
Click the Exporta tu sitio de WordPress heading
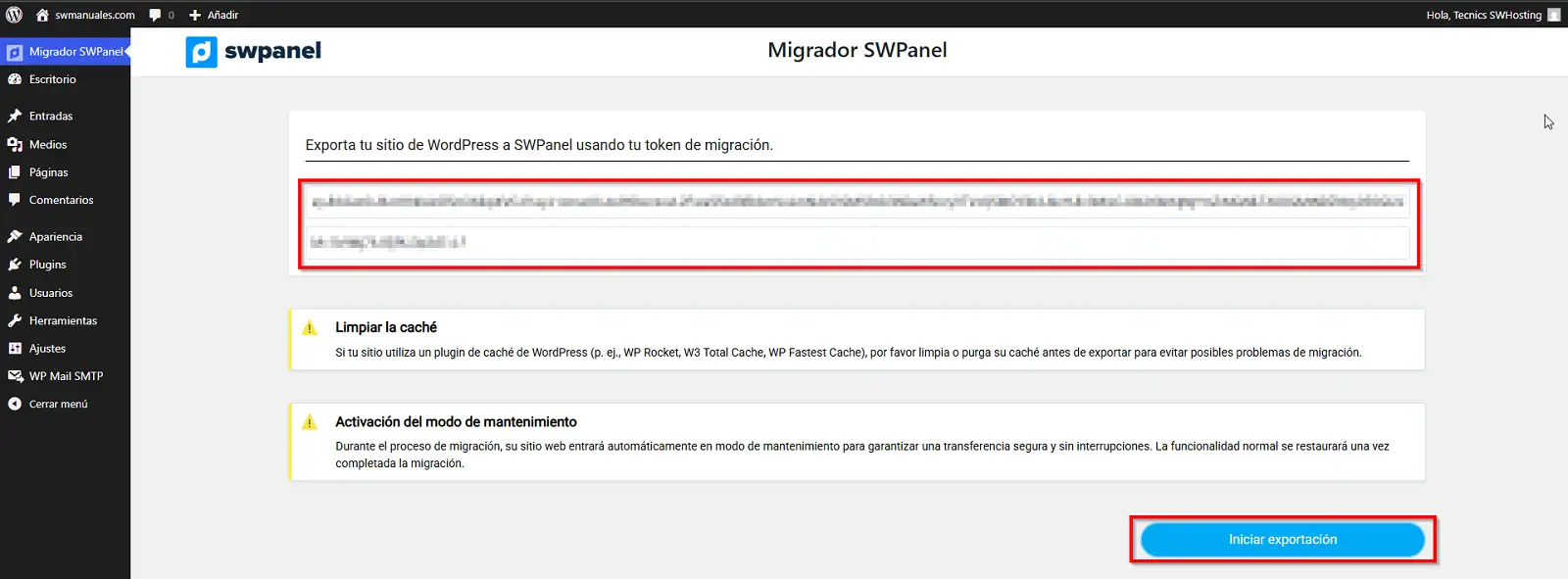[539, 145]
